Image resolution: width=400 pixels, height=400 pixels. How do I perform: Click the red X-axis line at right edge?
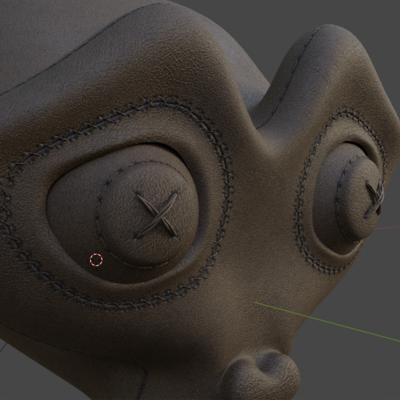[387, 228]
